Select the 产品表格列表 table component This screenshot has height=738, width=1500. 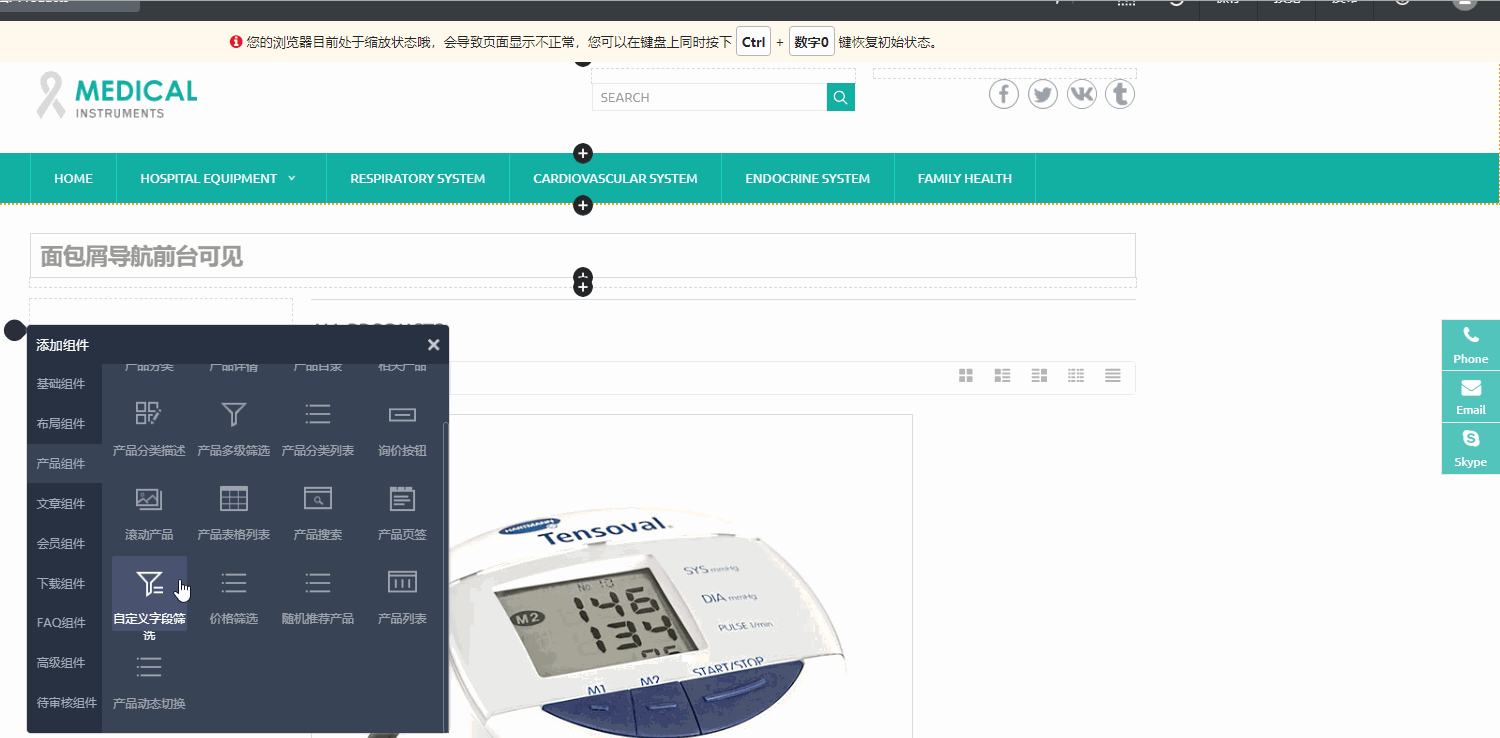233,510
